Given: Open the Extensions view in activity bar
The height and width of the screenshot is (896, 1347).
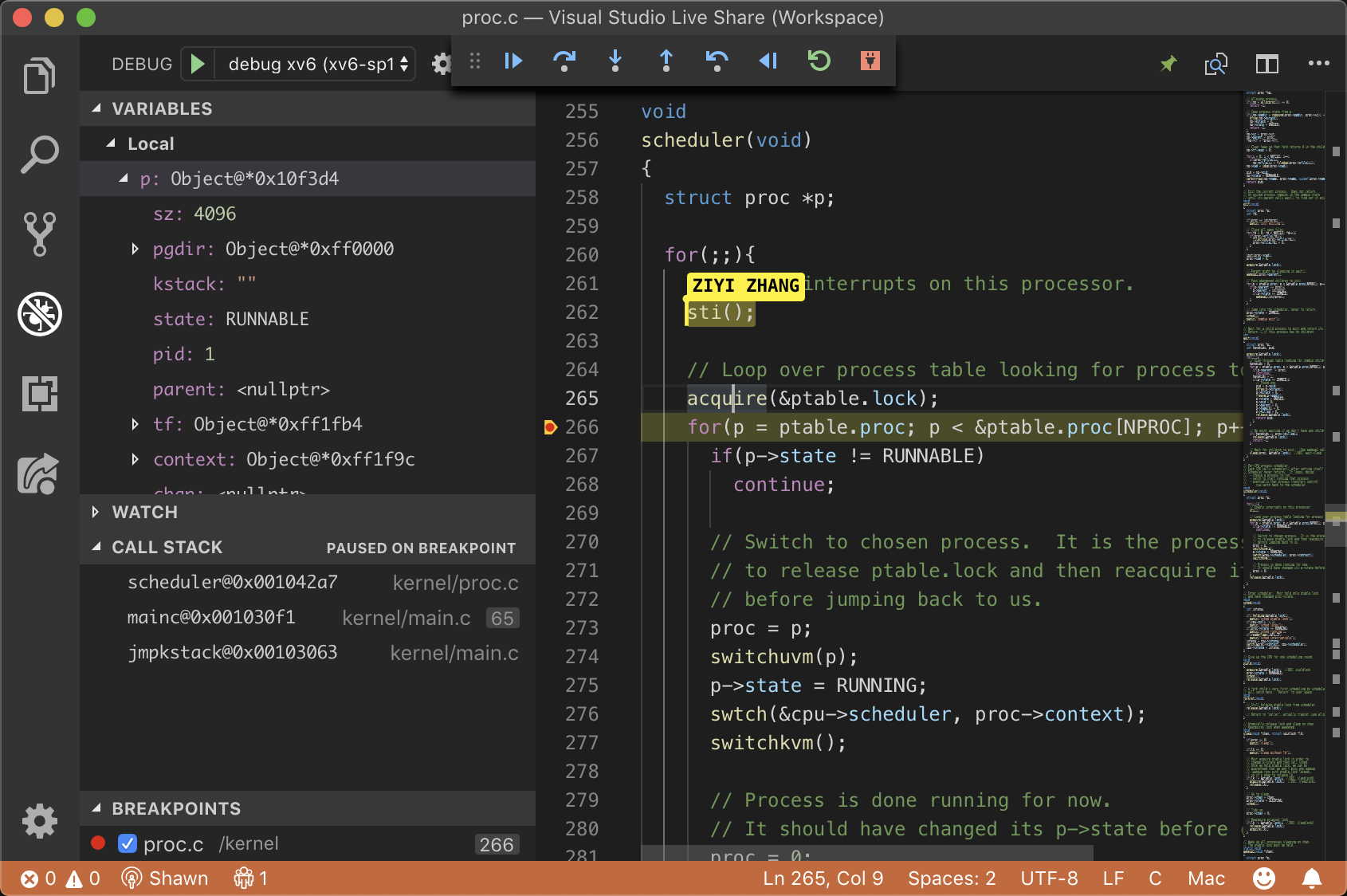Looking at the screenshot, I should pyautogui.click(x=40, y=394).
